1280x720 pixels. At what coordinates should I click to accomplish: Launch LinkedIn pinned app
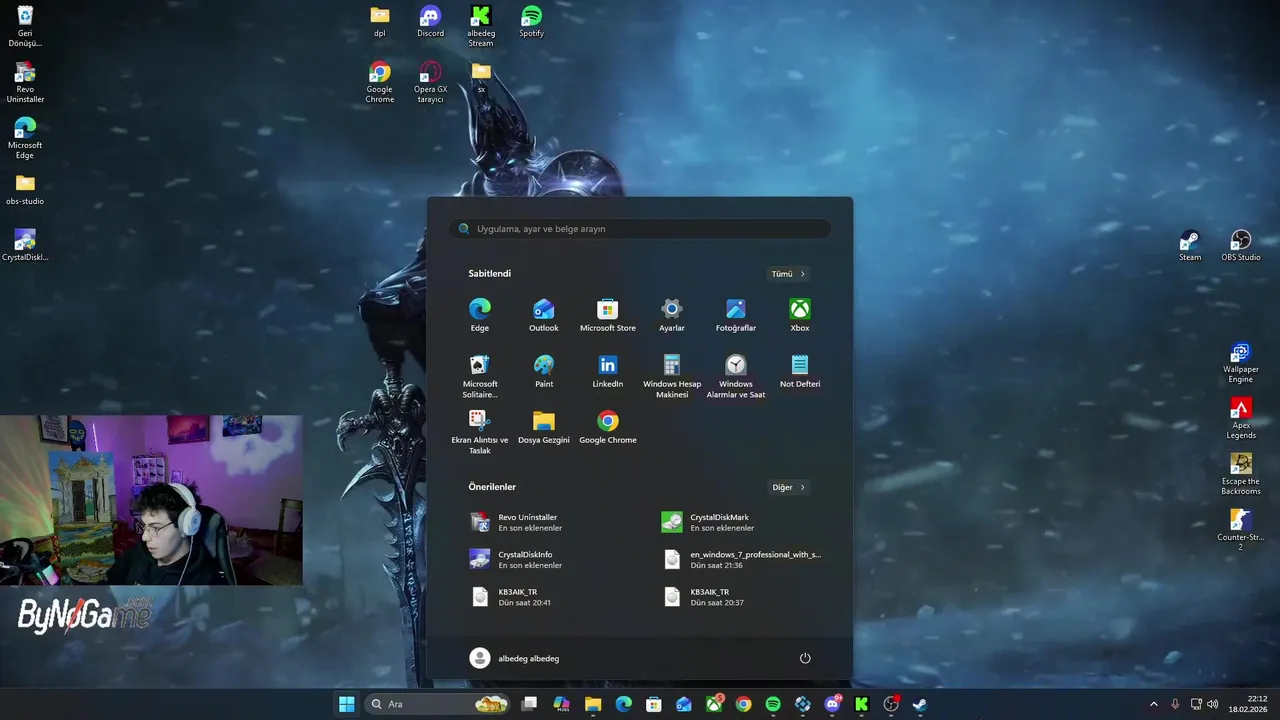pyautogui.click(x=608, y=371)
